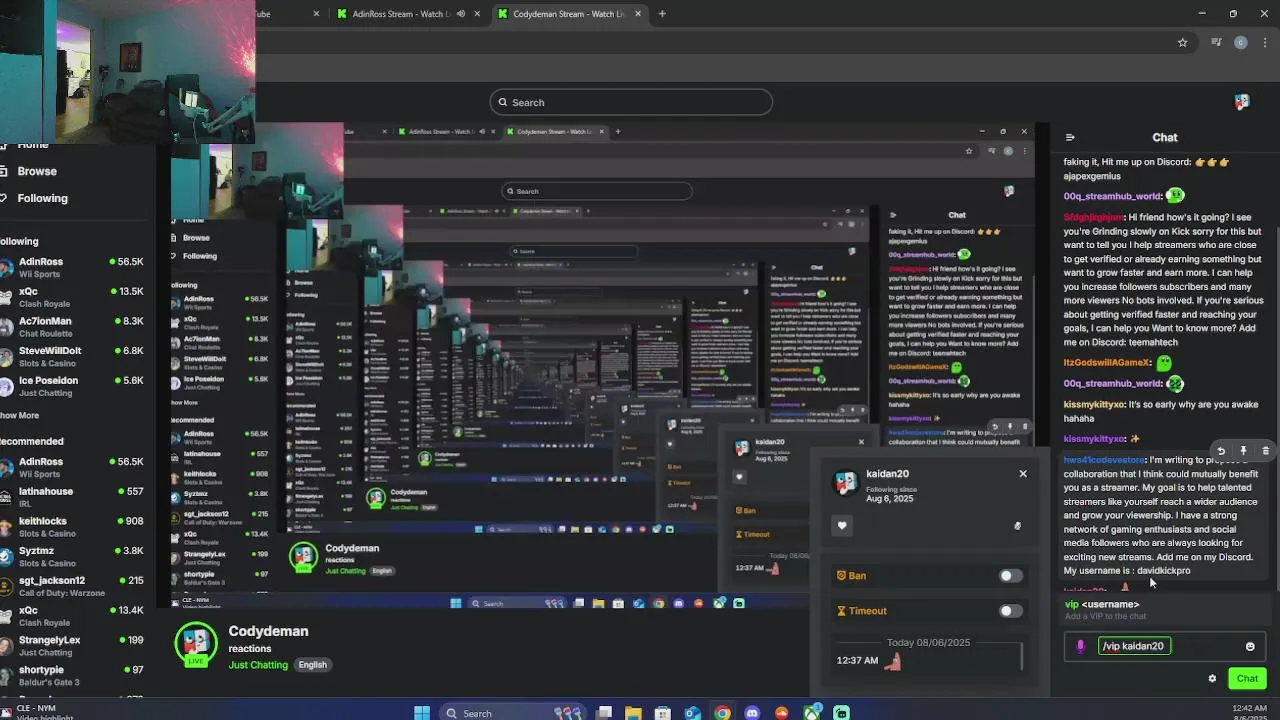1280x720 pixels.
Task: Open the Just Chatting category link under Codydeman
Action: 258,665
